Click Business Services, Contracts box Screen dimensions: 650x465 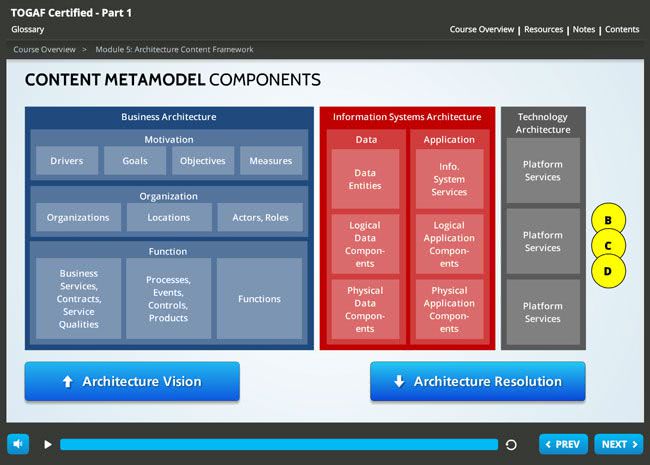click(x=78, y=298)
